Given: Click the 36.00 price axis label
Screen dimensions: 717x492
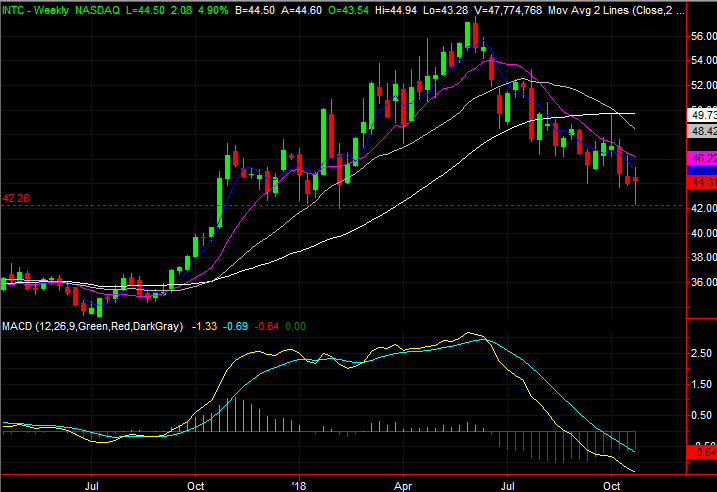Looking at the screenshot, I should (704, 282).
